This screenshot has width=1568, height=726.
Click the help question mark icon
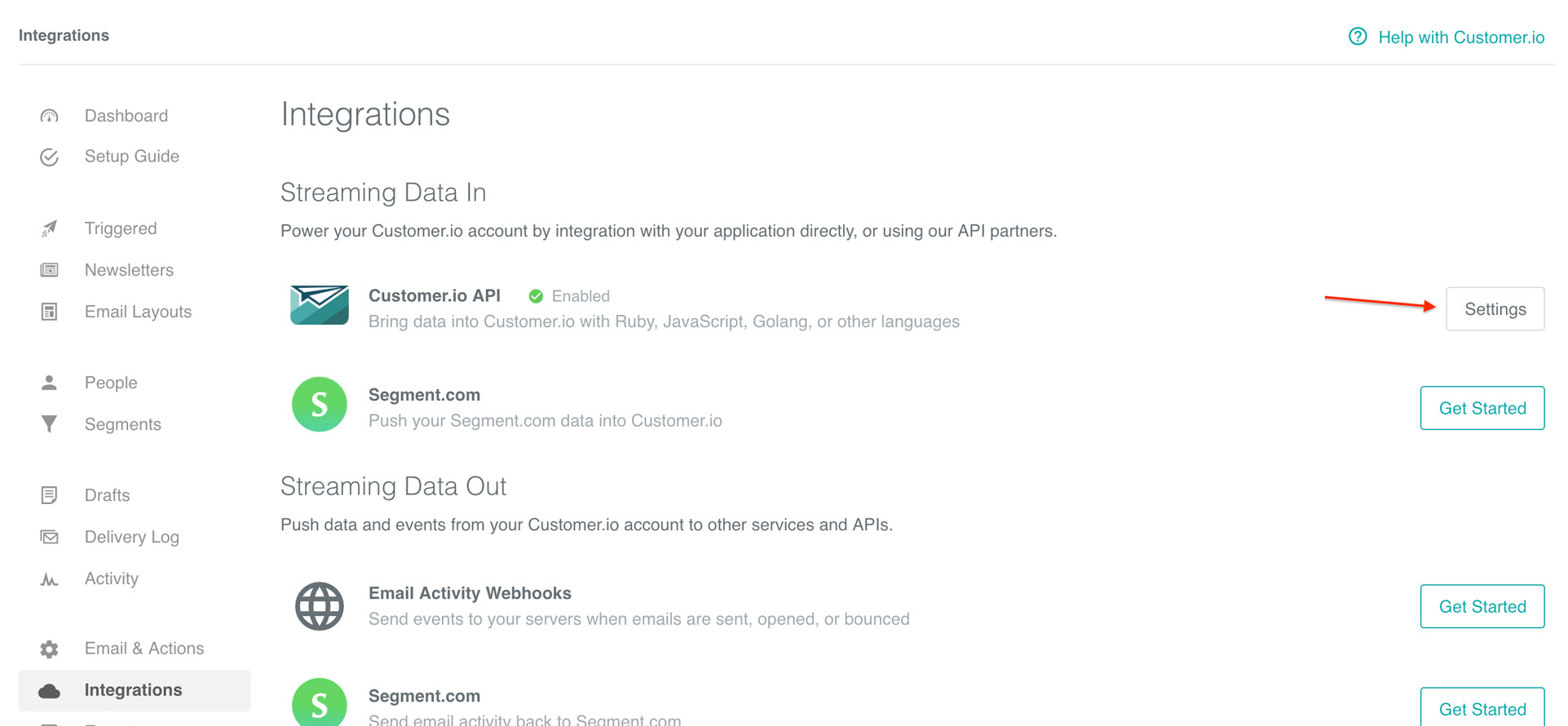coord(1357,37)
